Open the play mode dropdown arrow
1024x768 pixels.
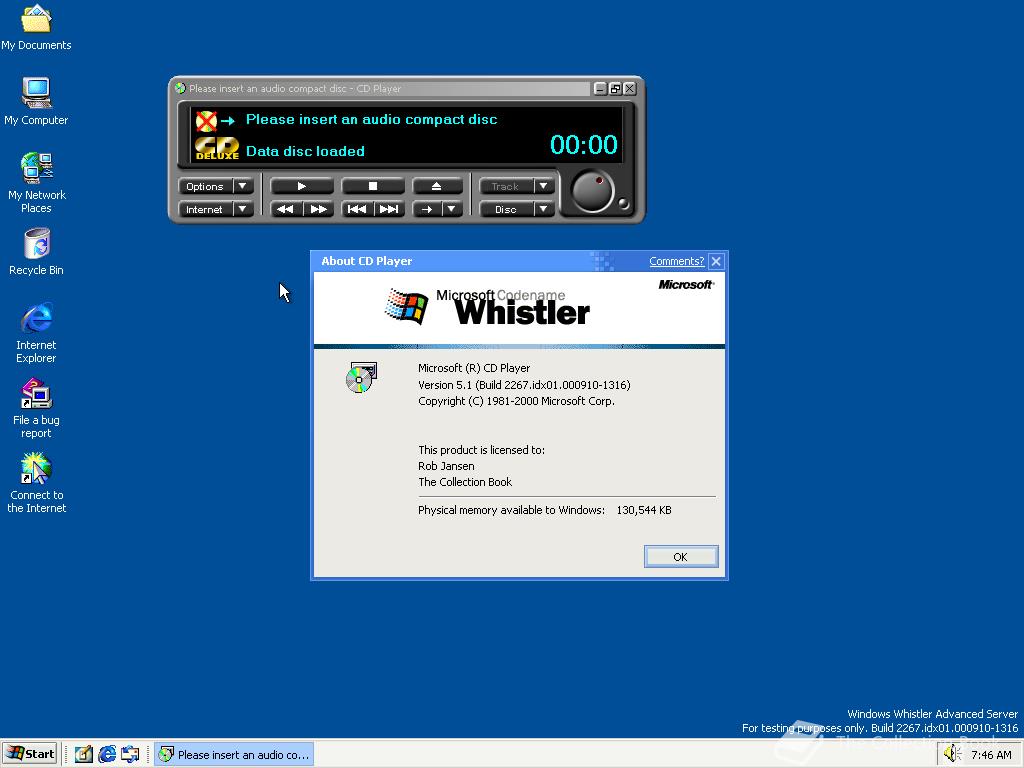452,209
